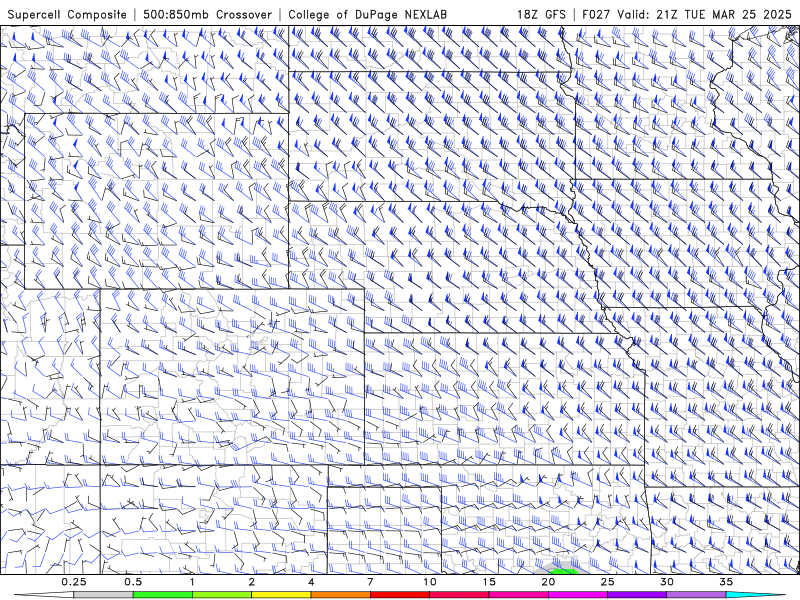Image resolution: width=800 pixels, height=600 pixels.
Task: Select the yellow-green legend segment between 1 and 2
Action: tap(222, 595)
